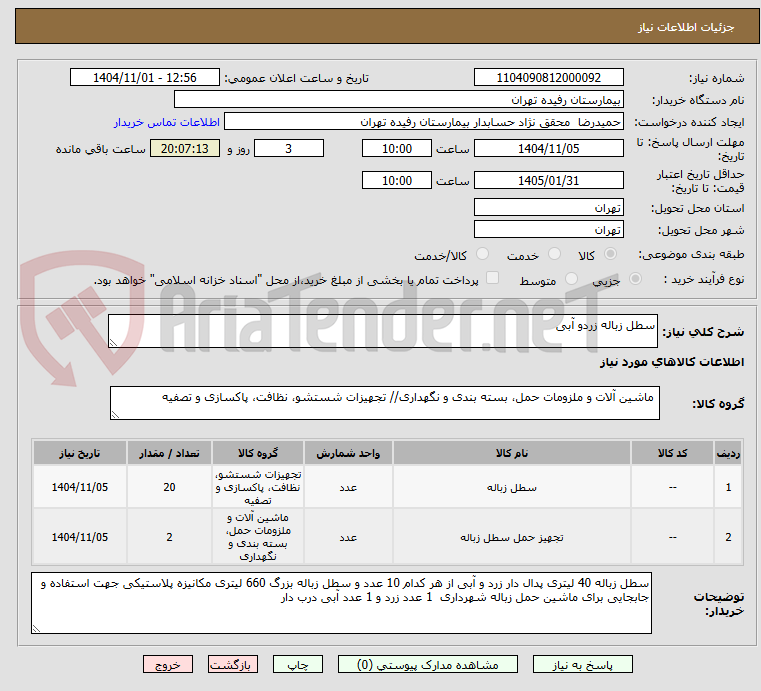Click the سطل زباله item name cell
The image size is (761, 691).
coord(512,487)
